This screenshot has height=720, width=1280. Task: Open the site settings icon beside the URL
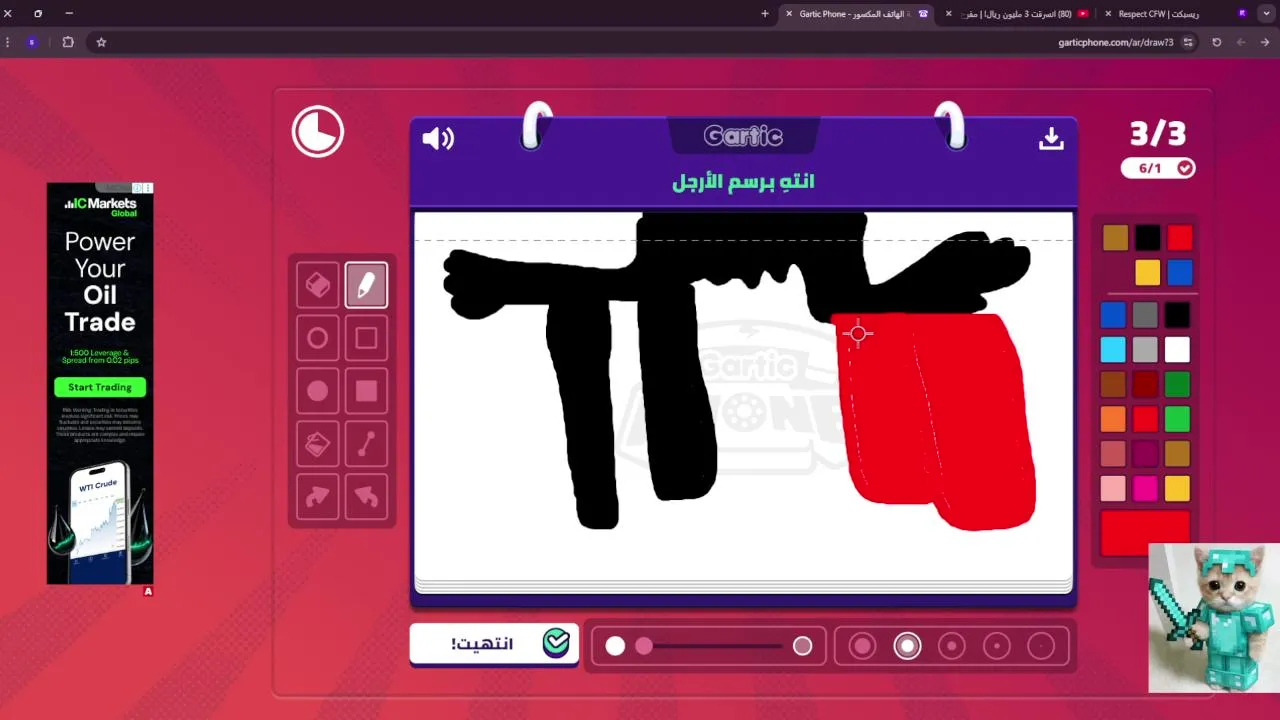click(x=1188, y=42)
